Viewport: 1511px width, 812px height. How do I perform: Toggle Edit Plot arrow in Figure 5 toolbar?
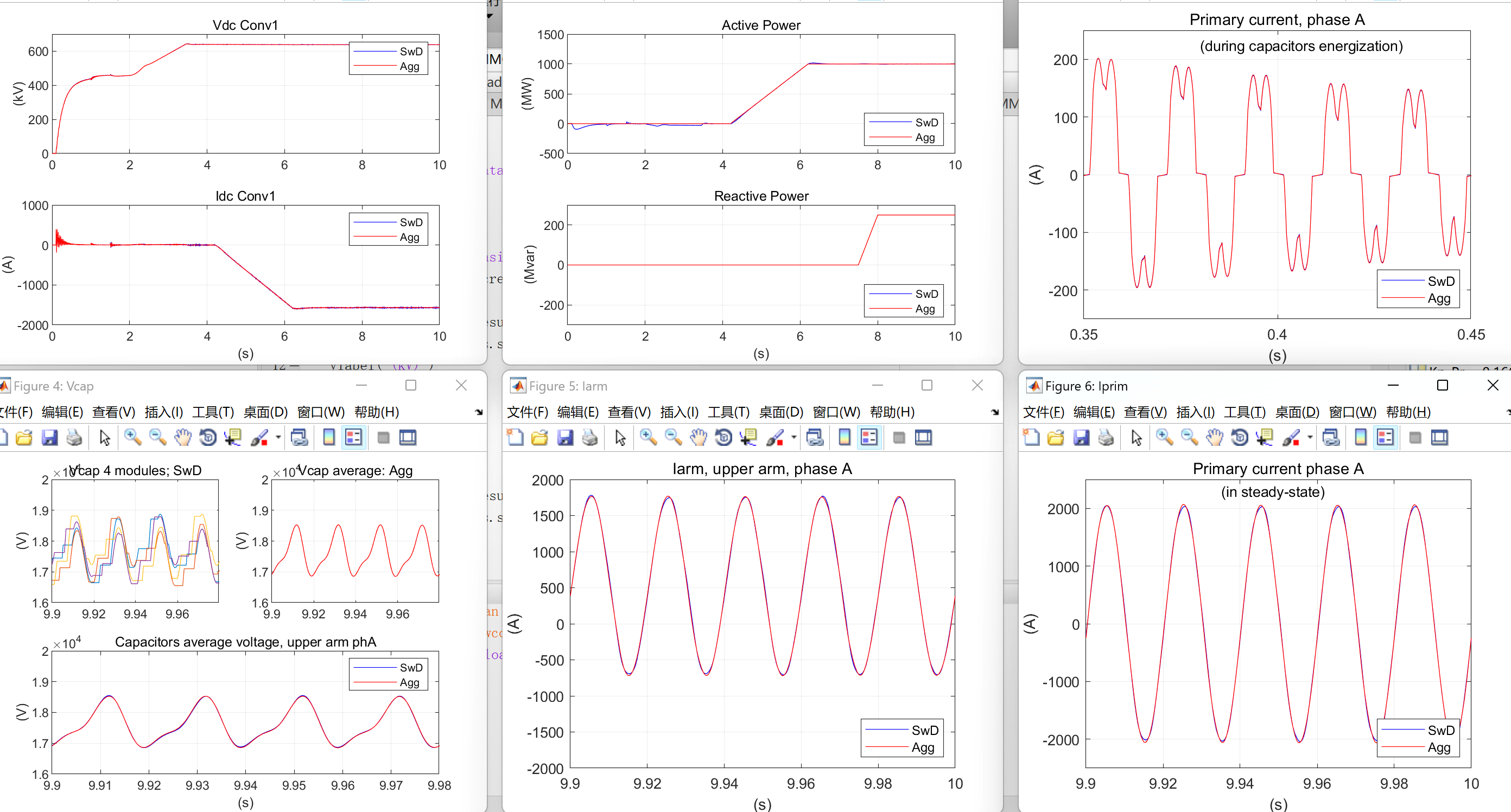[620, 437]
